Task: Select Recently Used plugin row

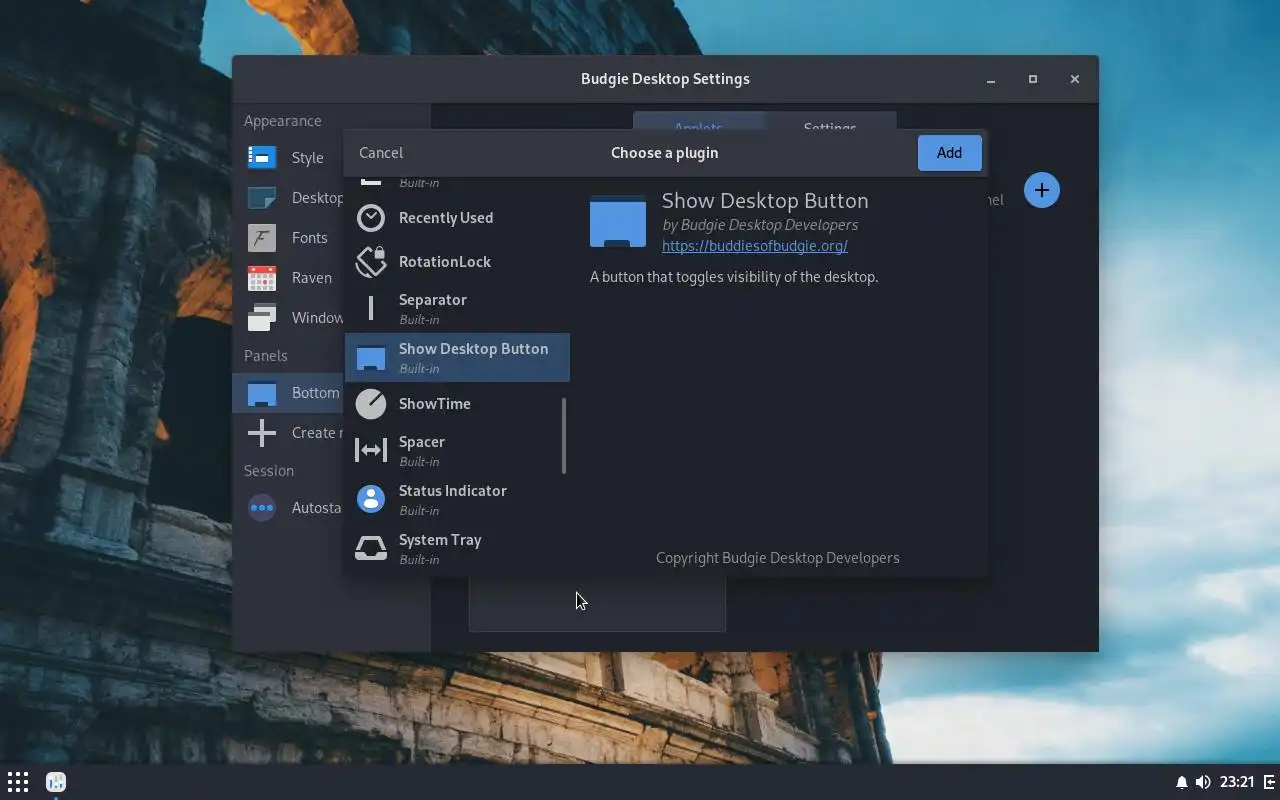Action: 457,218
